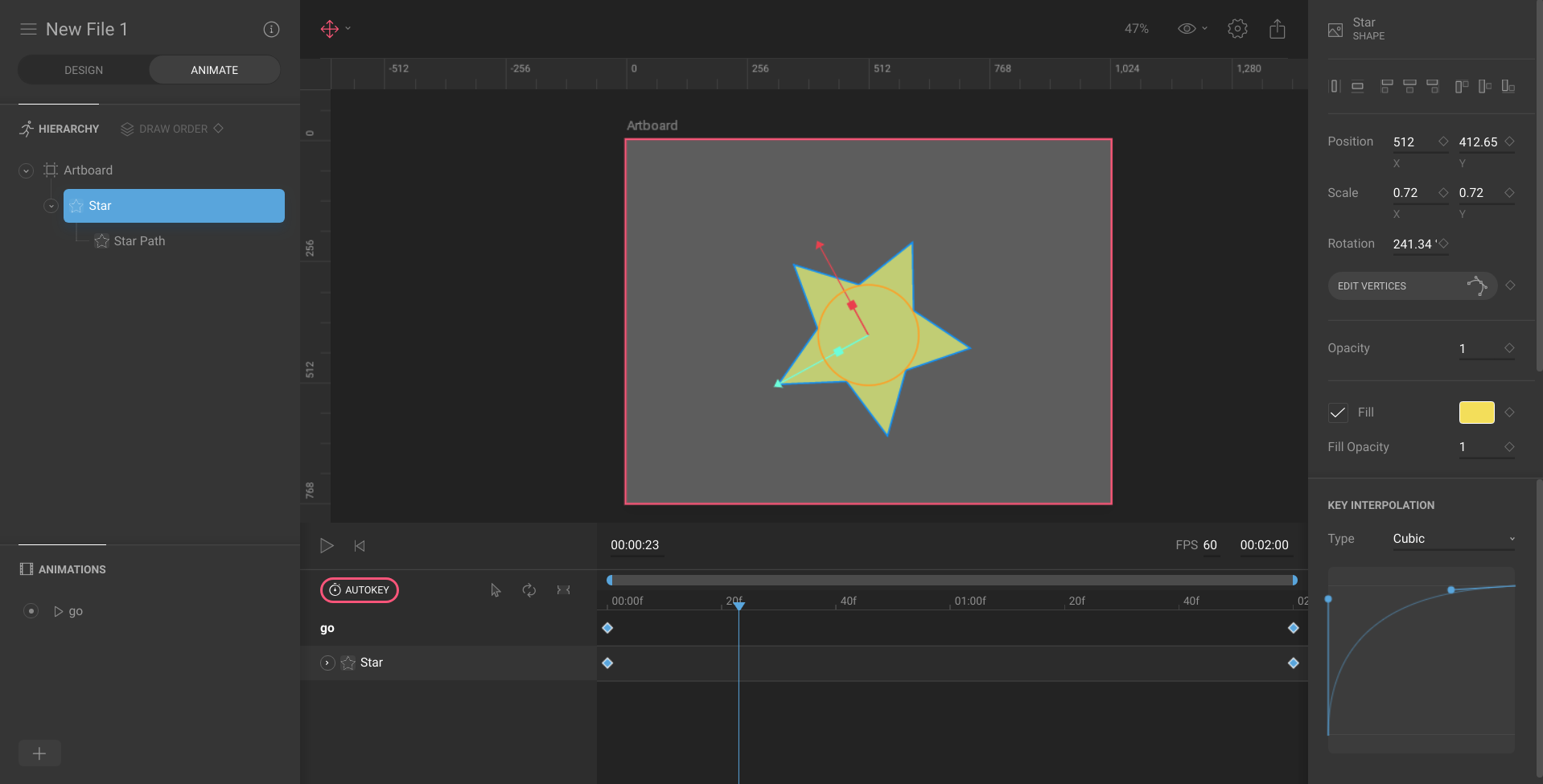
Task: Click the loop playback icon above the timeline
Action: pyautogui.click(x=529, y=589)
